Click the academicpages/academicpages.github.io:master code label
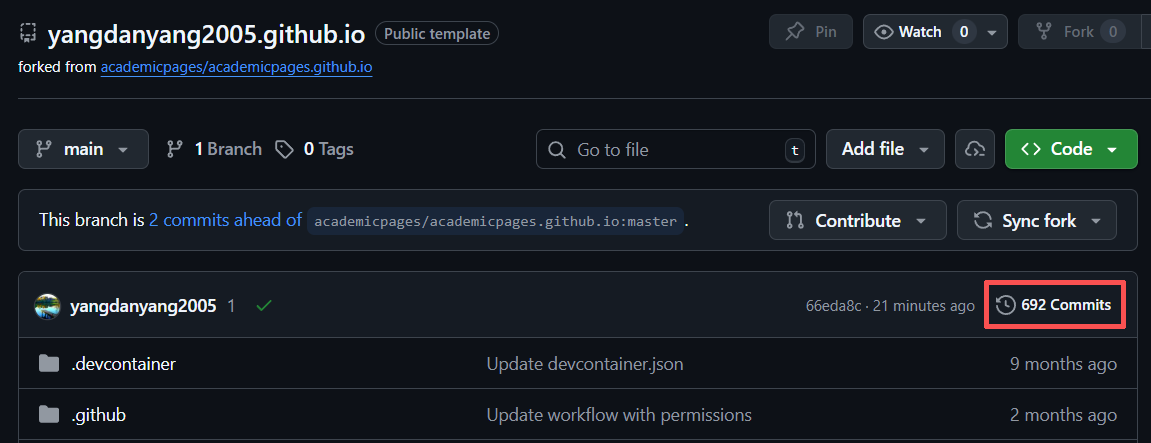Image resolution: width=1151 pixels, height=443 pixels. point(495,220)
